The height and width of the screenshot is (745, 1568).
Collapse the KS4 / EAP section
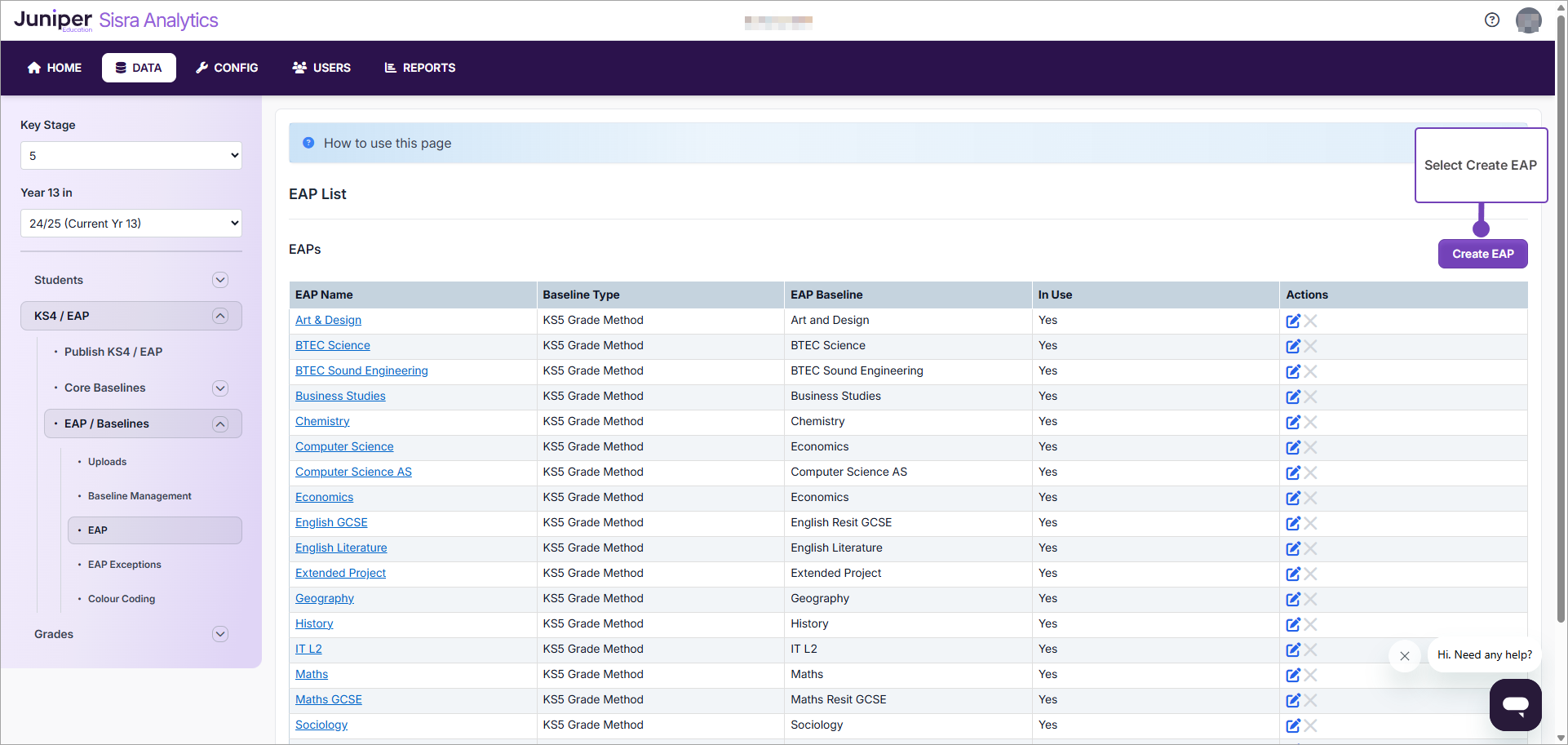219,316
